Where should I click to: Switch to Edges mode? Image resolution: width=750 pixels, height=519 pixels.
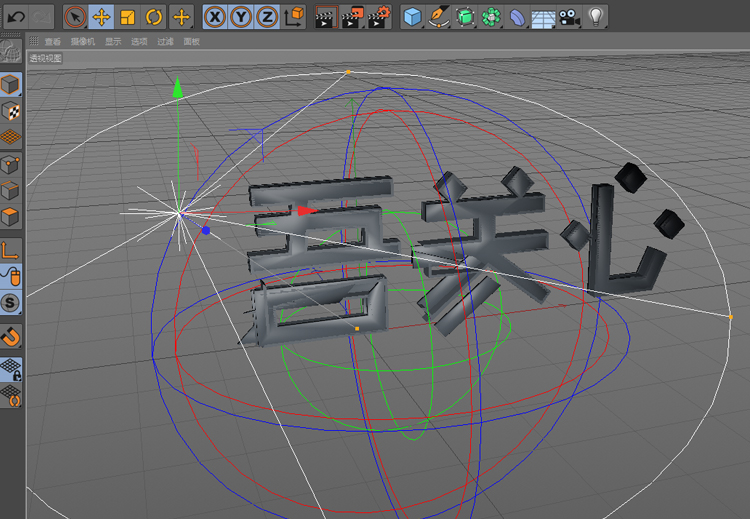[11, 191]
